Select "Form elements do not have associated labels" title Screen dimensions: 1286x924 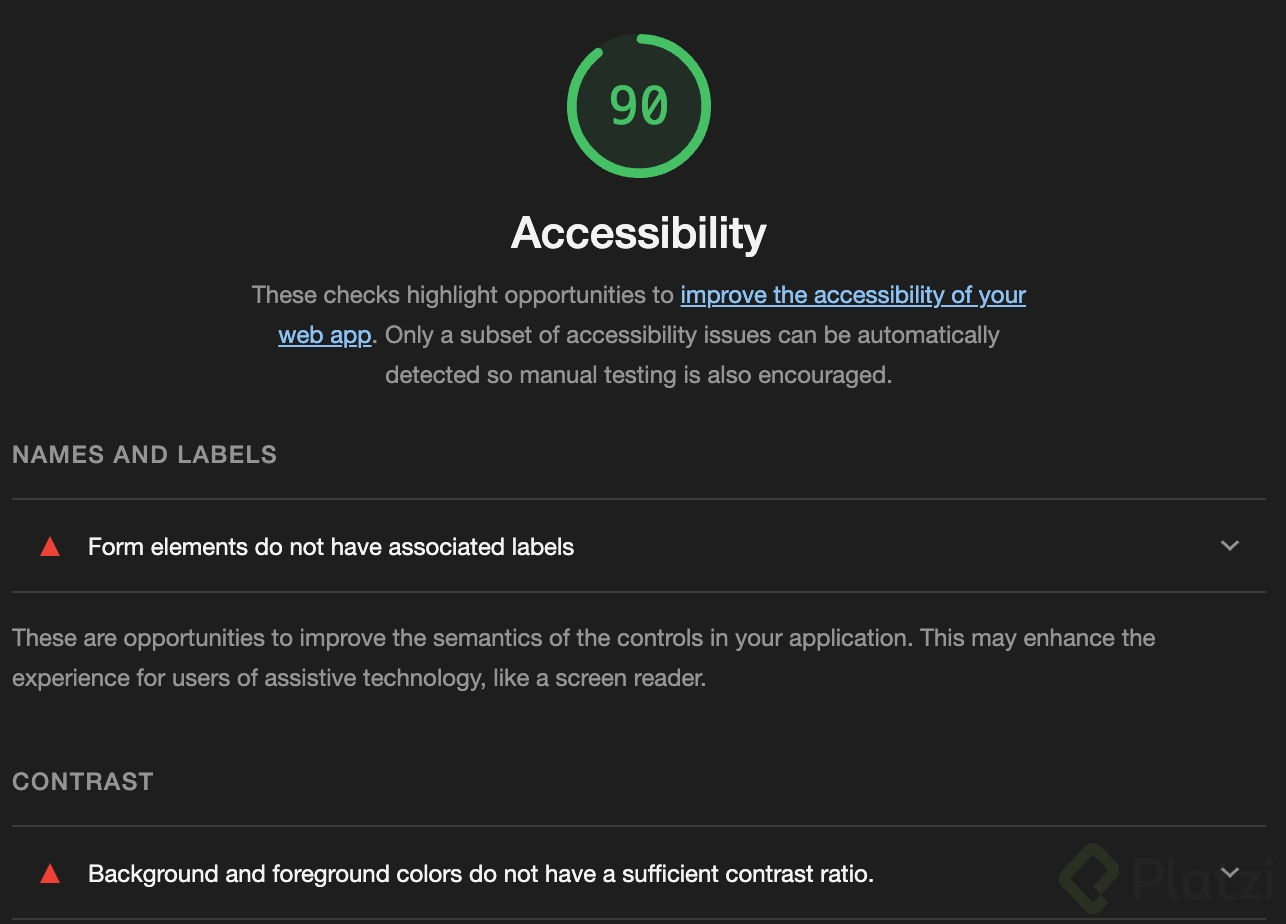pos(331,547)
